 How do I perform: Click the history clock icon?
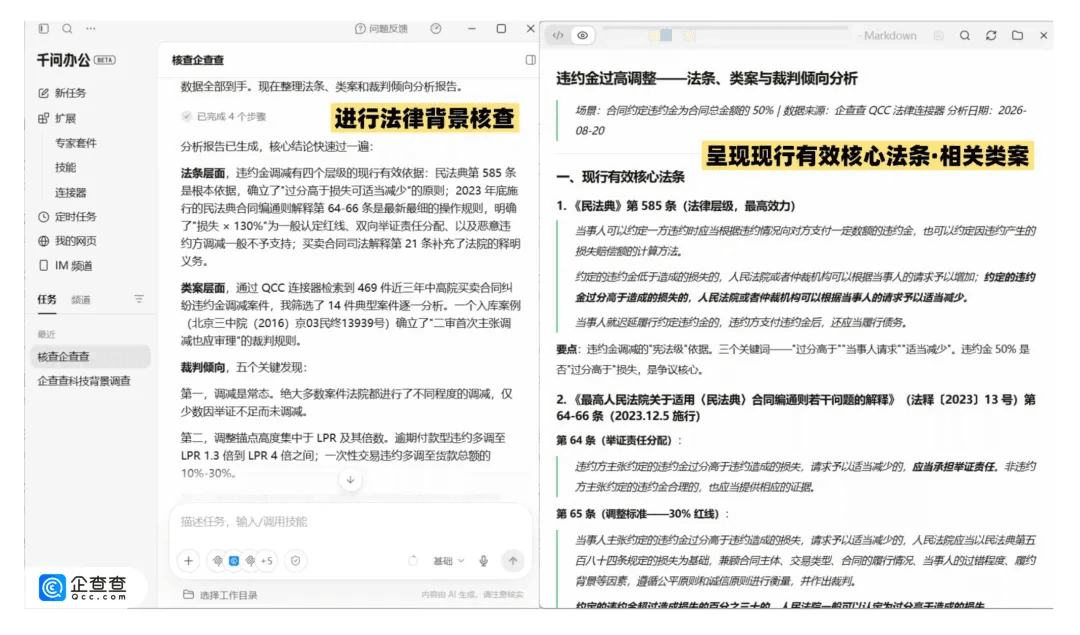pos(436,29)
